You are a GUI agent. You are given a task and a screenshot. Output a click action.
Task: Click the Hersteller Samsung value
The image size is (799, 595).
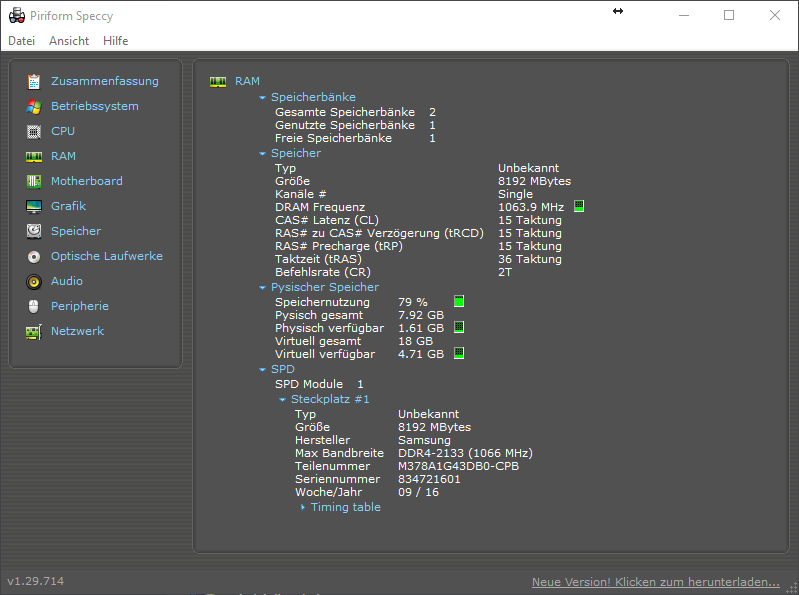click(424, 440)
